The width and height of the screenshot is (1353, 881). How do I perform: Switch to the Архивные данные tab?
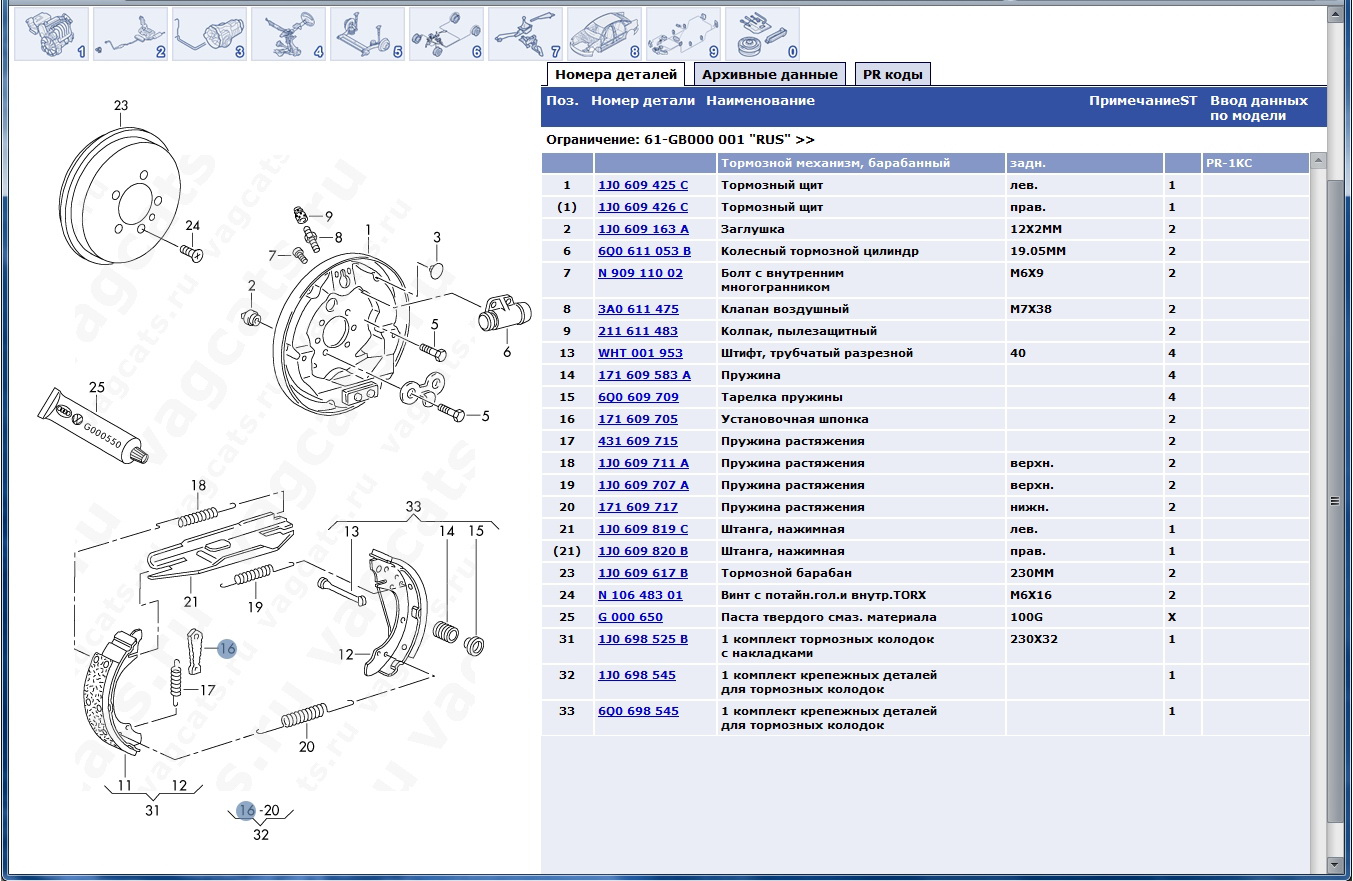pyautogui.click(x=769, y=74)
